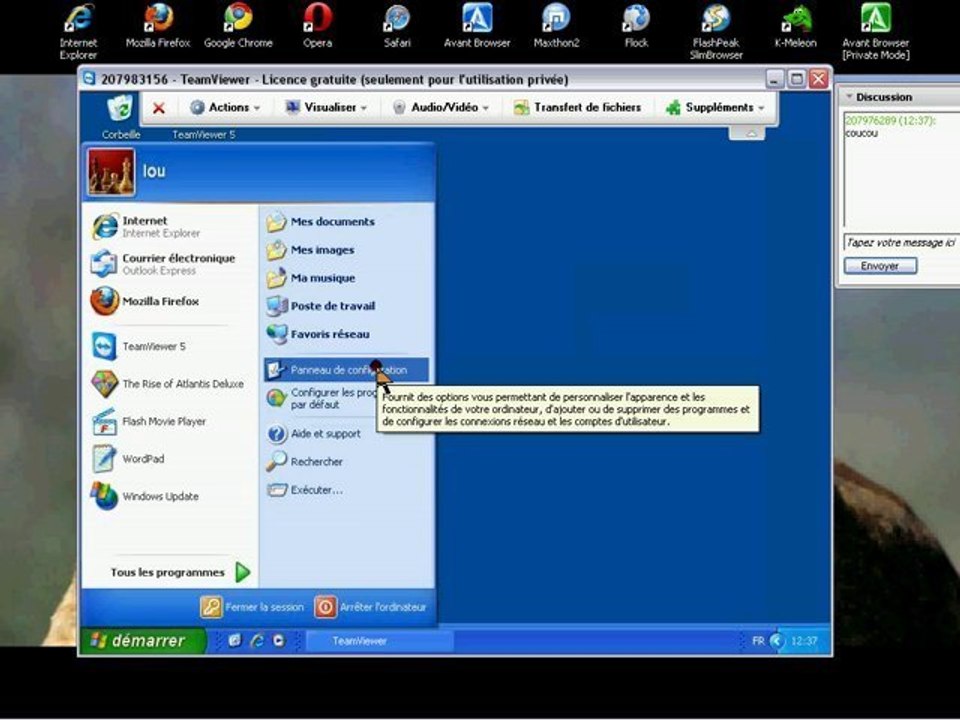Open The Rise of Atlantis Deluxe

click(167, 384)
